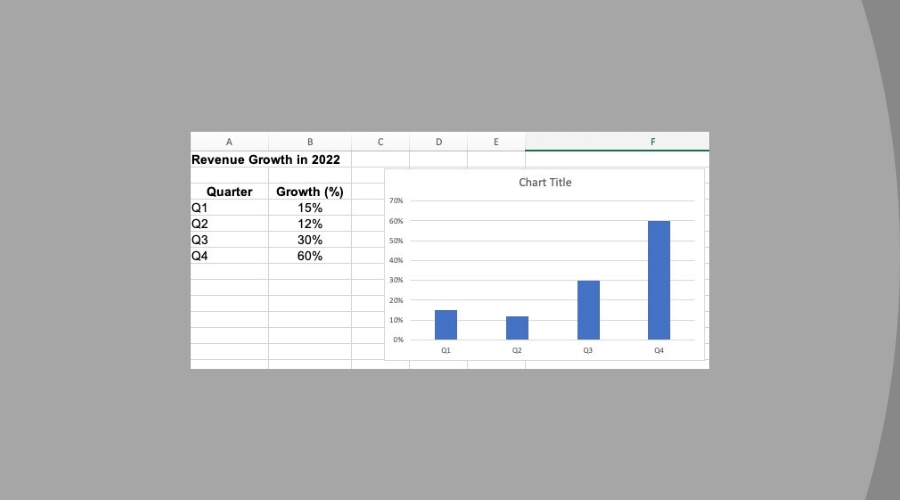Click the 'Quarter' header cell
The width and height of the screenshot is (900, 500).
[229, 192]
